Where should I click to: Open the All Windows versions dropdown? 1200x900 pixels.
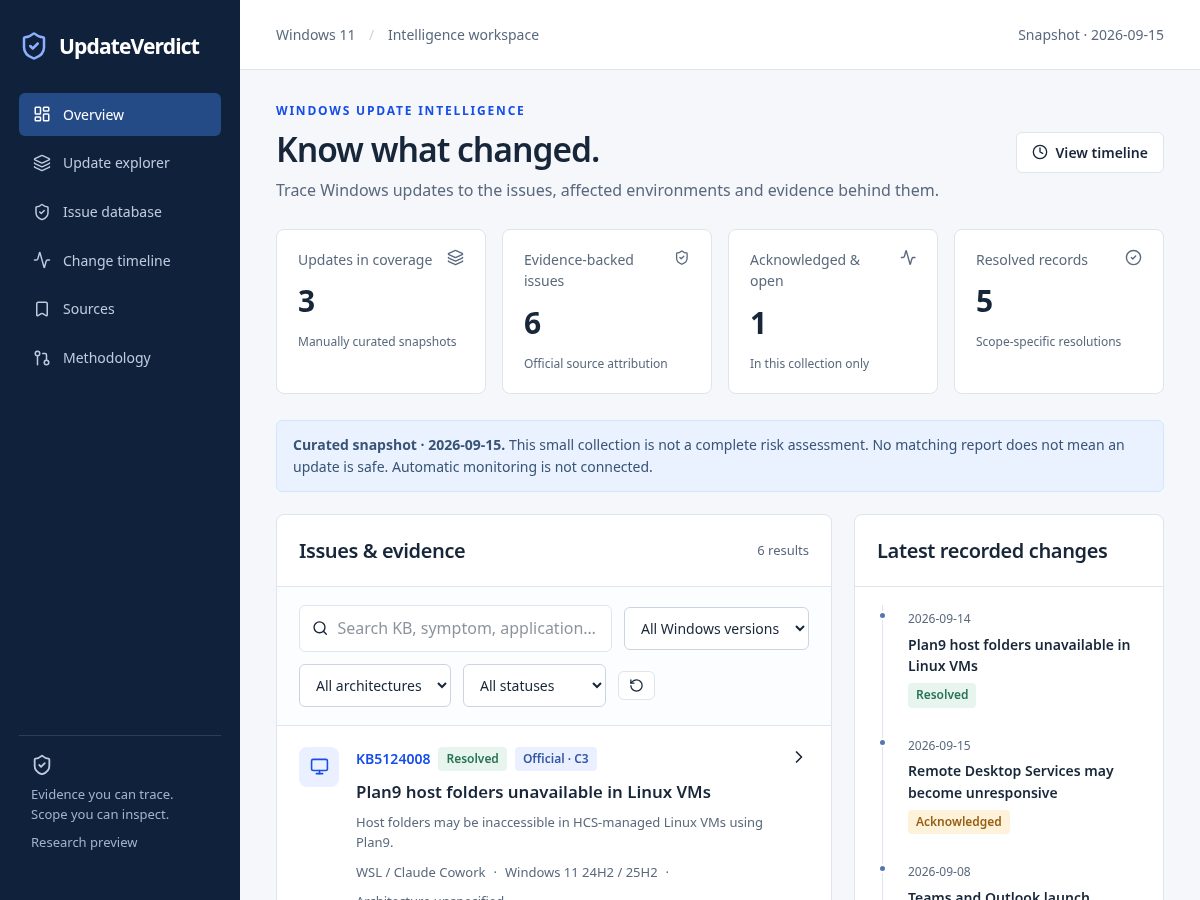716,628
